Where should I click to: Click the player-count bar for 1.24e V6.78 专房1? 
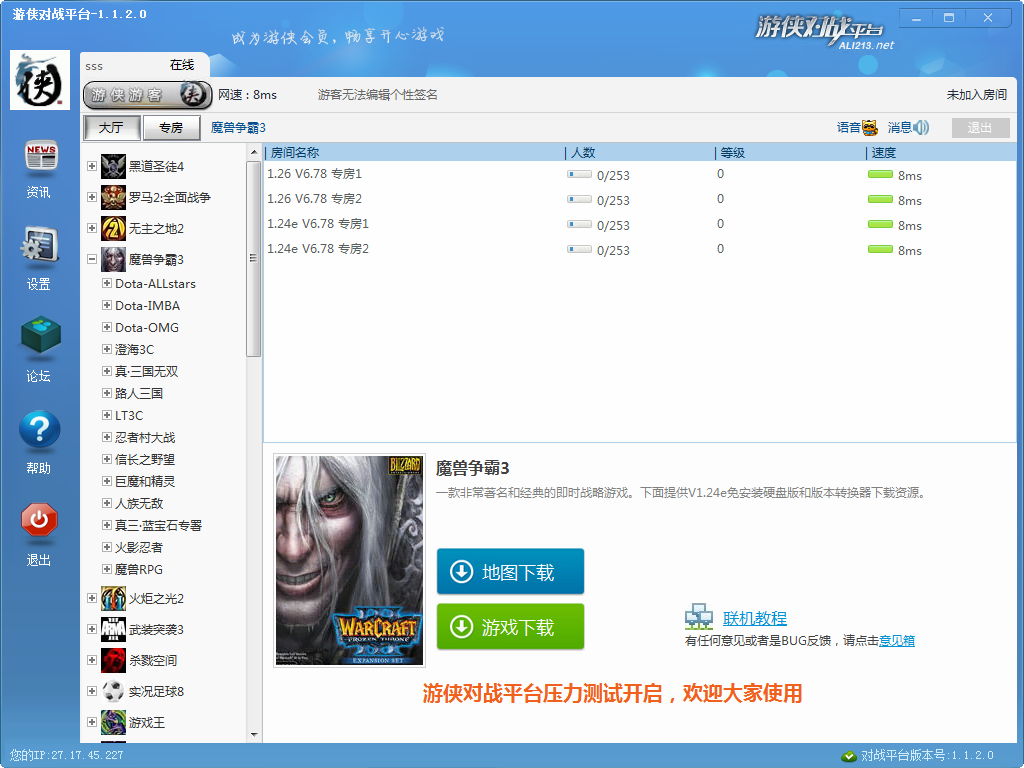(x=579, y=225)
